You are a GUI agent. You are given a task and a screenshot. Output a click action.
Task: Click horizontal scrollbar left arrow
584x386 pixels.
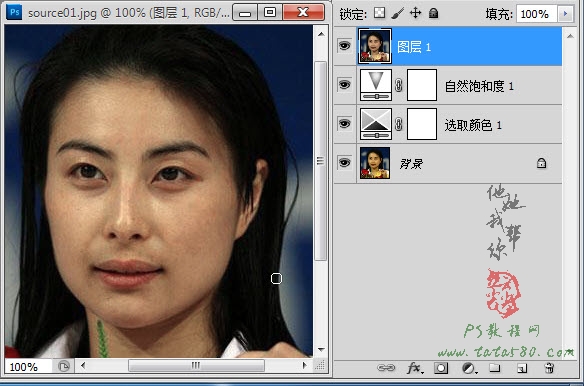click(83, 366)
